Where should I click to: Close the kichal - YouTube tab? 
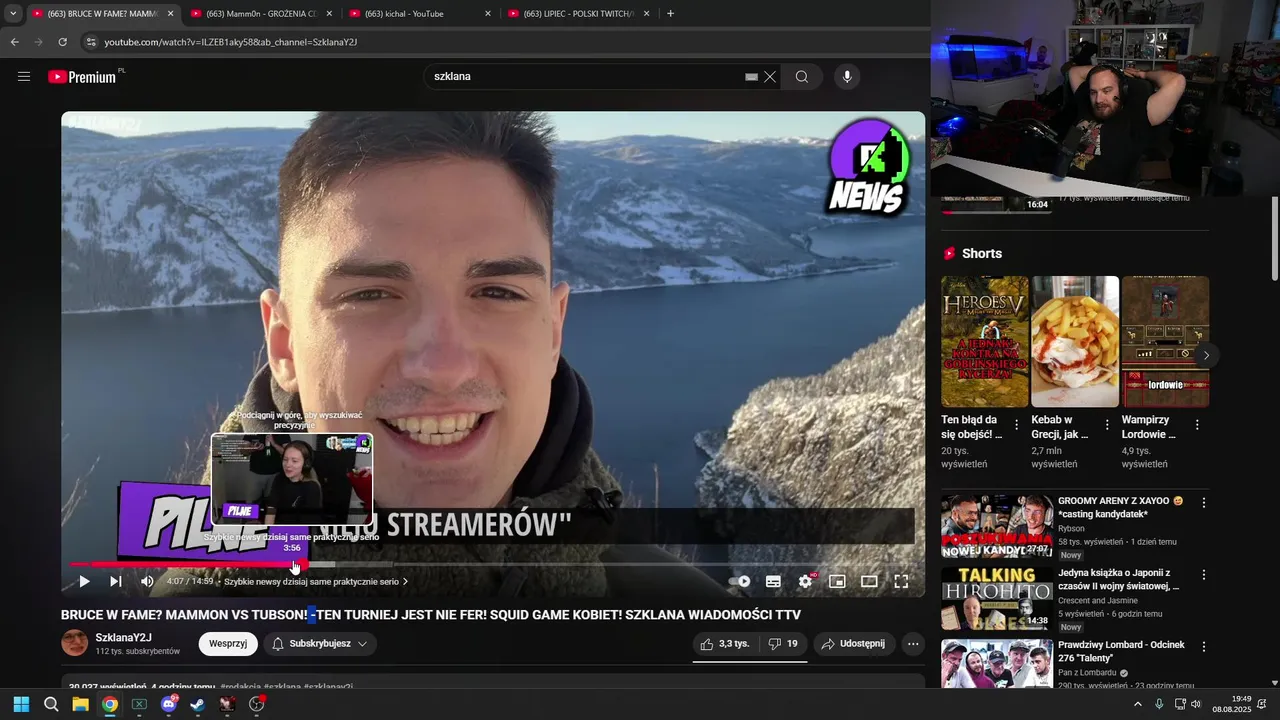[x=488, y=14]
